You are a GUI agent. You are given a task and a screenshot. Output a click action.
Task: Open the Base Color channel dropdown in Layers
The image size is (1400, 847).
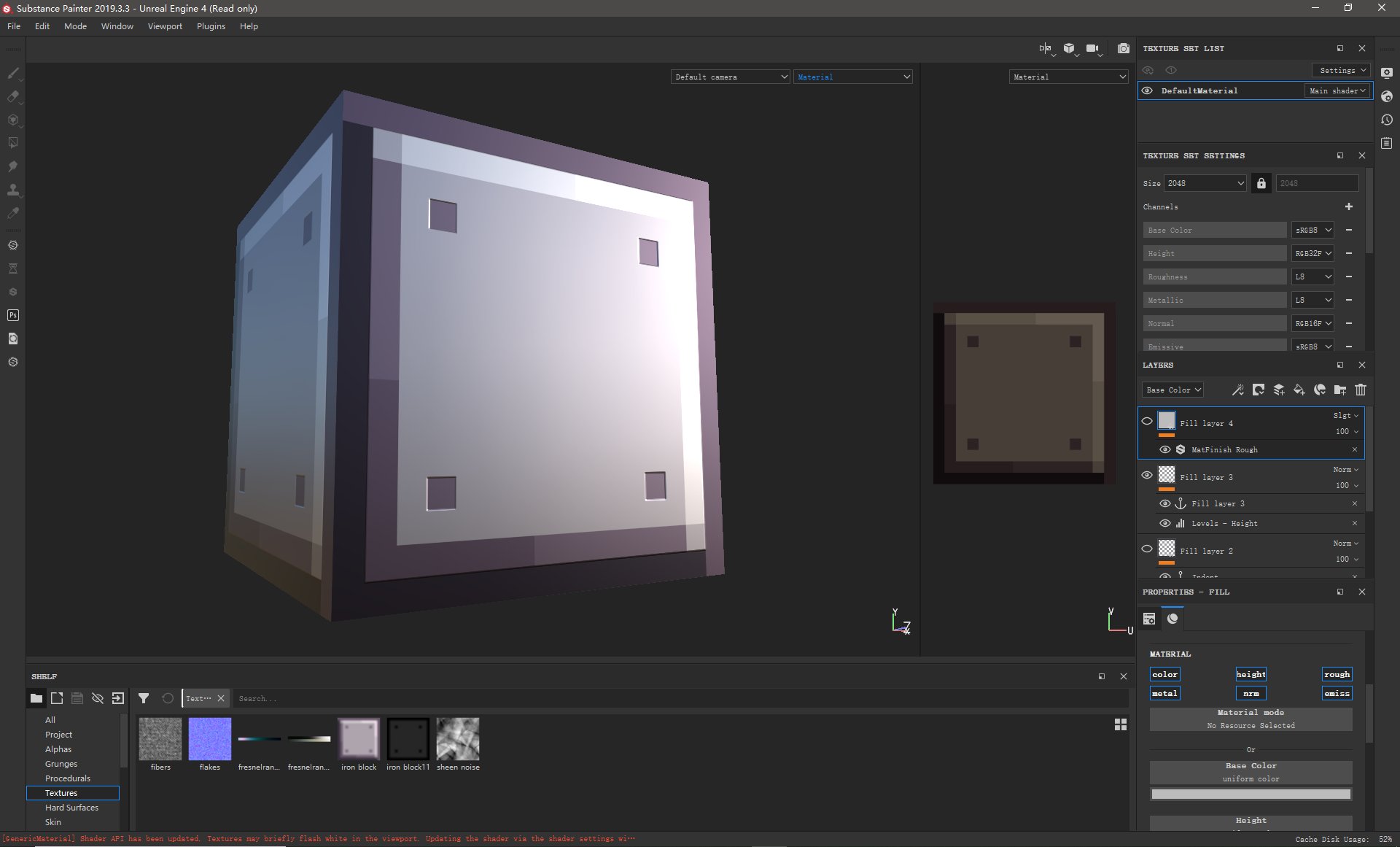coord(1172,390)
